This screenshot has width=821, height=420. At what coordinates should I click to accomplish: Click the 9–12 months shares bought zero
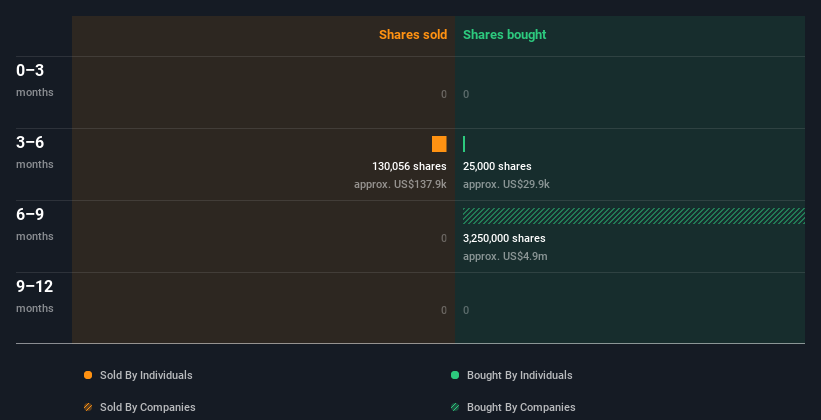coord(466,310)
